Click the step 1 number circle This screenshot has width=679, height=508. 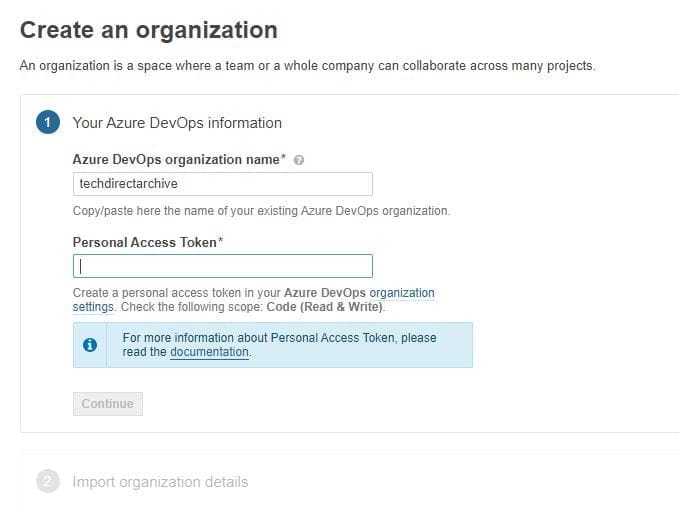tap(47, 123)
